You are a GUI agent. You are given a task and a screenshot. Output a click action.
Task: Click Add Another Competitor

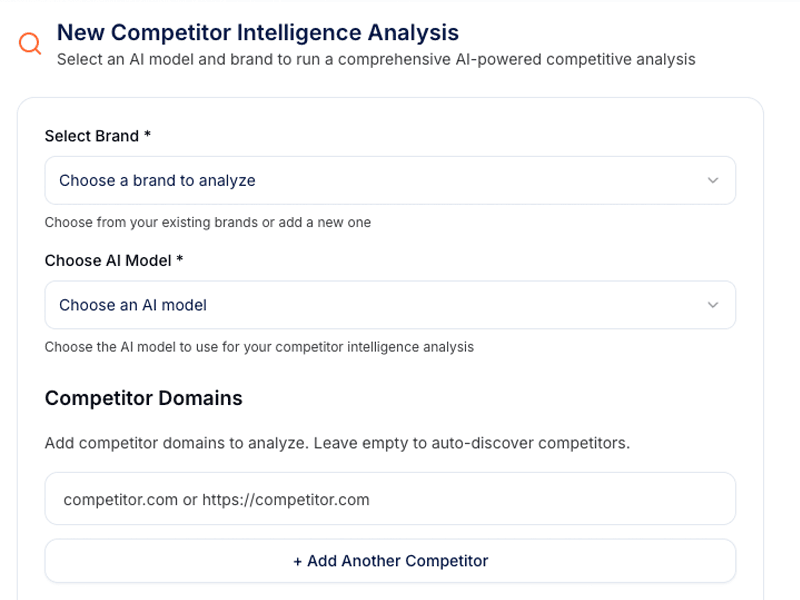(390, 561)
